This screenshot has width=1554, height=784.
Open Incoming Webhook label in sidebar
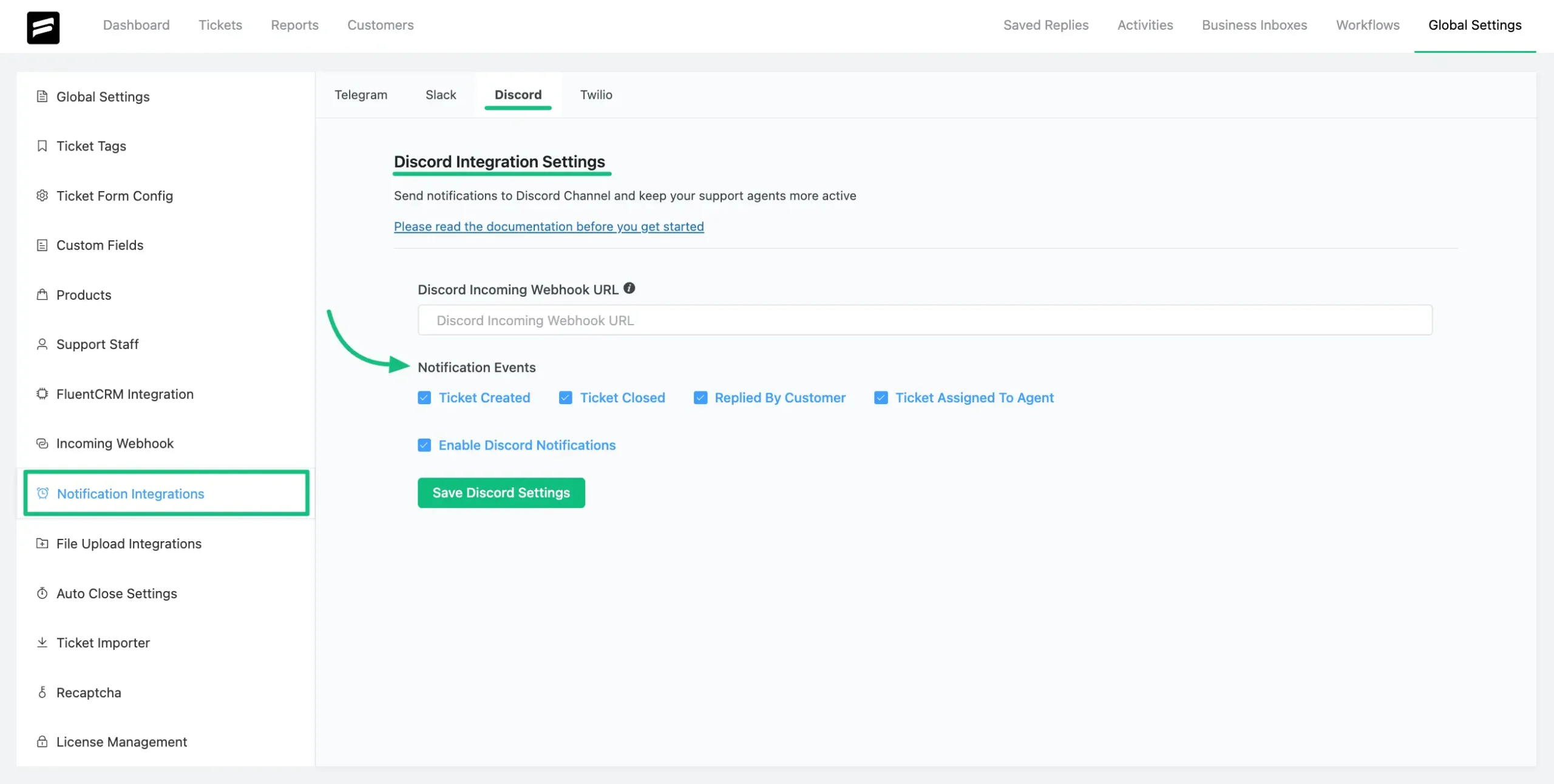(115, 443)
